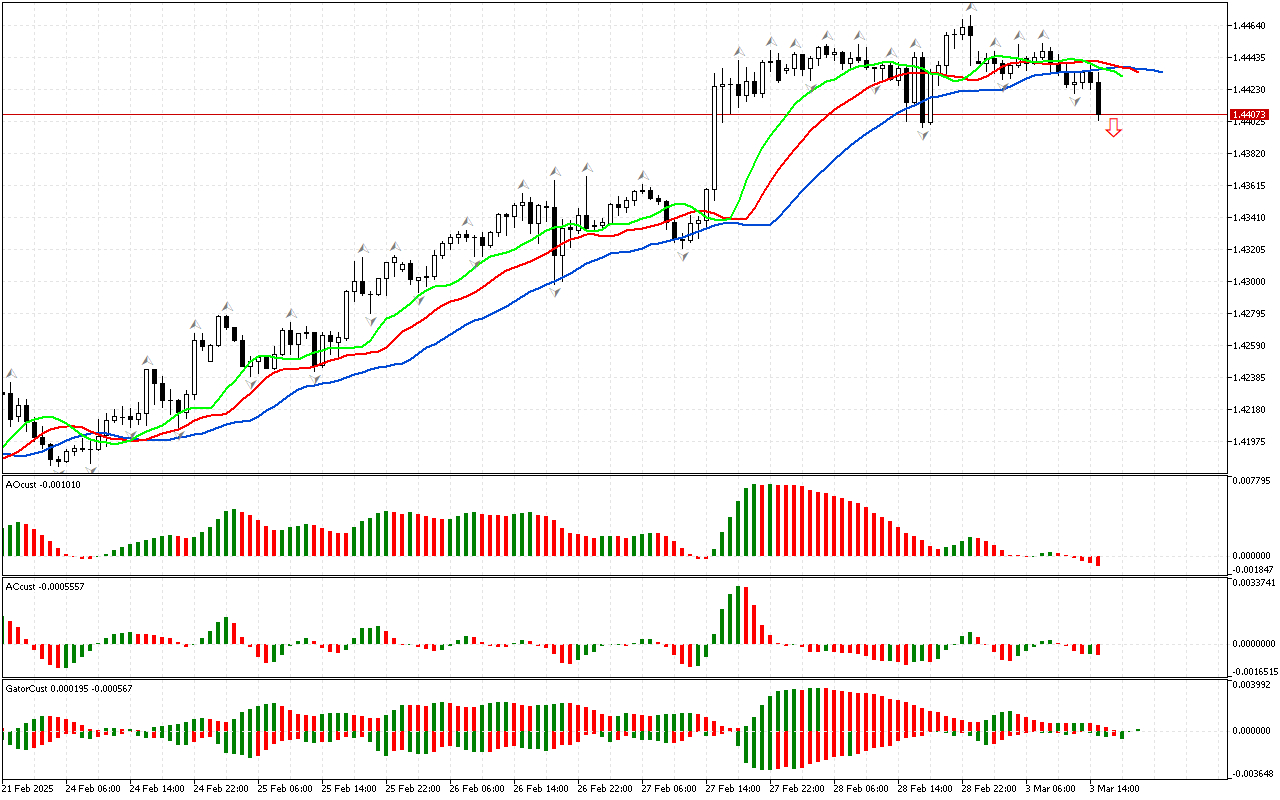Image resolution: width=1280 pixels, height=800 pixels.
Task: Click price level 1.43000 on the axis
Action: pyautogui.click(x=1249, y=281)
